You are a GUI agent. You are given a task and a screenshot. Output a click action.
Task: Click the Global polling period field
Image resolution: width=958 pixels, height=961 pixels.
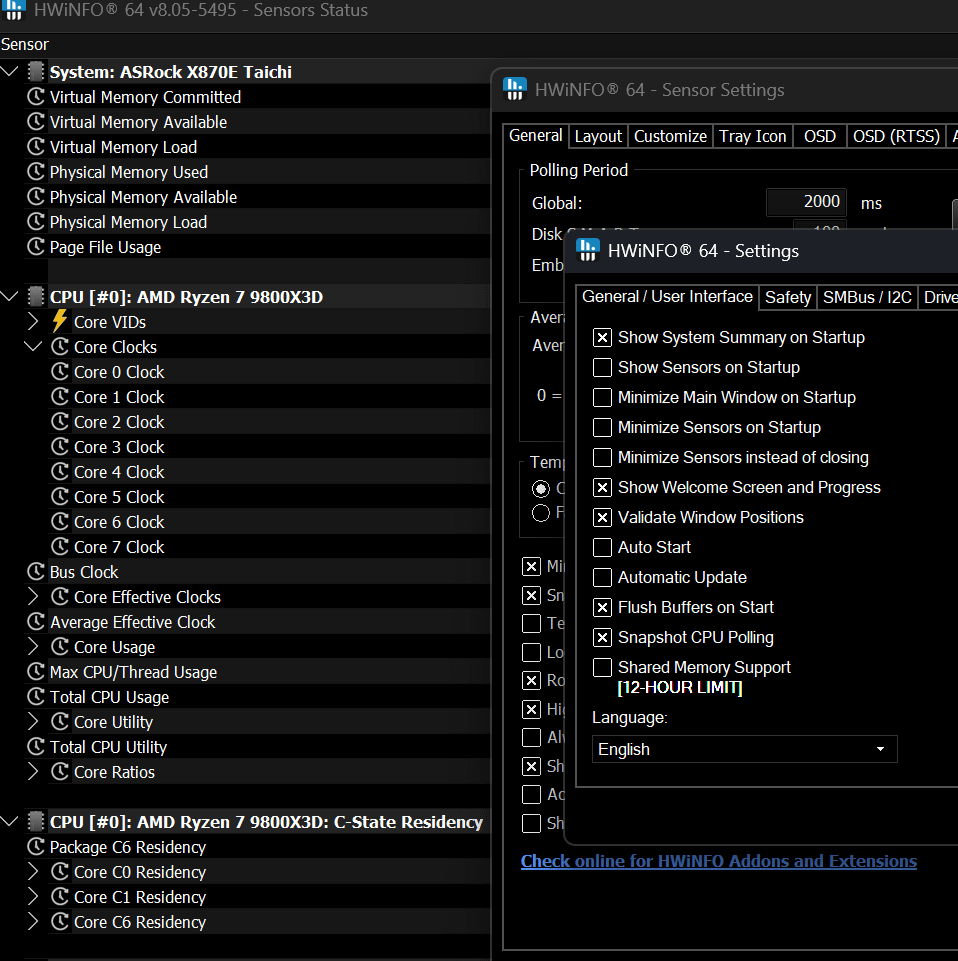tap(806, 202)
